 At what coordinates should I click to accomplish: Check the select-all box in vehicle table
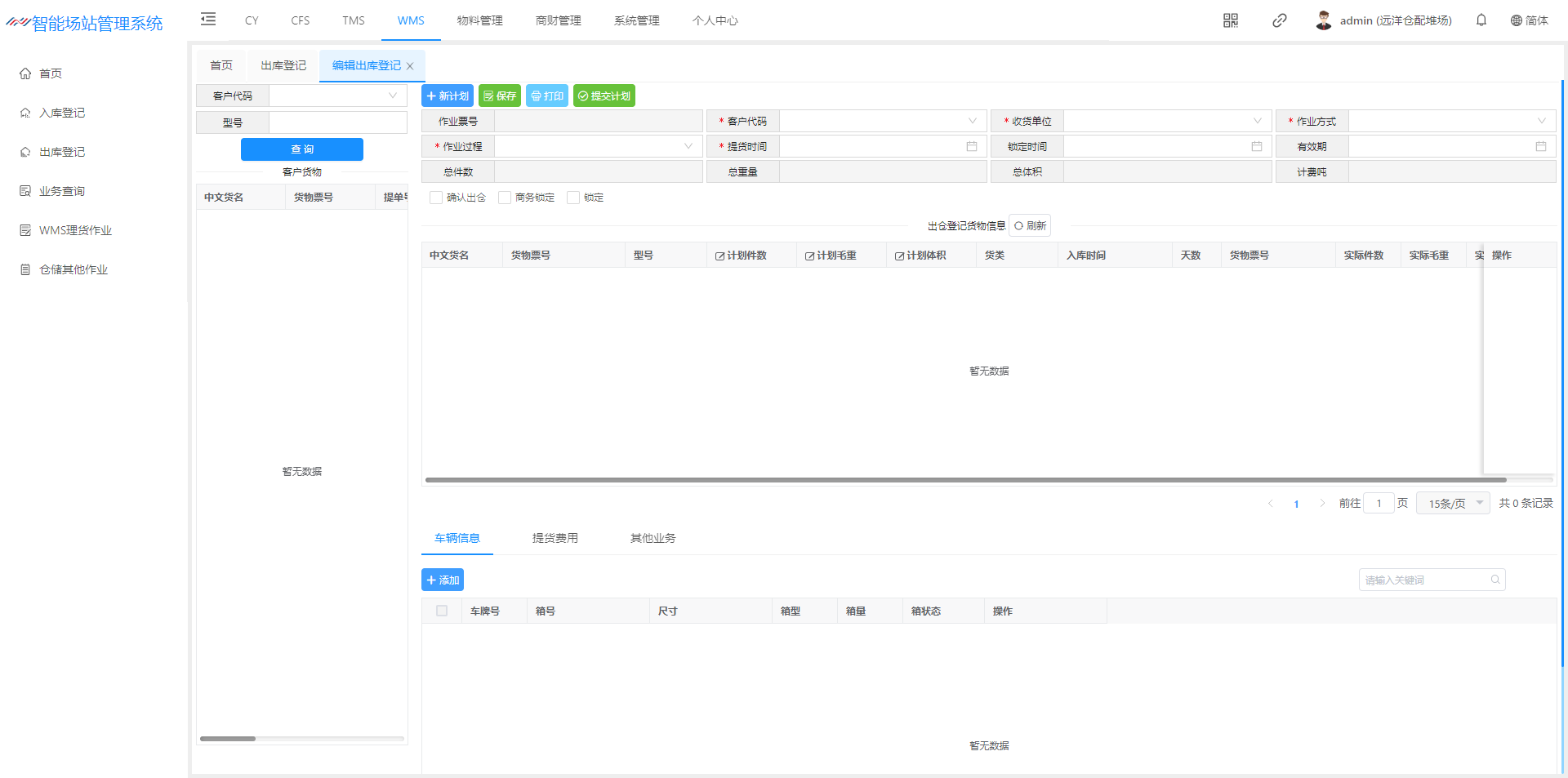pos(442,611)
